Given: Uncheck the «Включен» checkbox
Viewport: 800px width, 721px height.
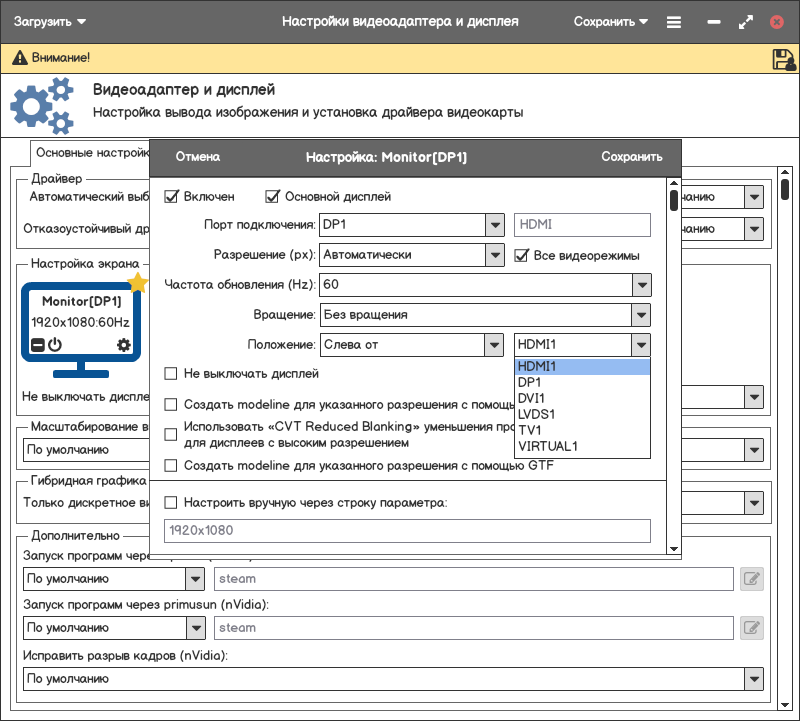Looking at the screenshot, I should click(x=171, y=197).
